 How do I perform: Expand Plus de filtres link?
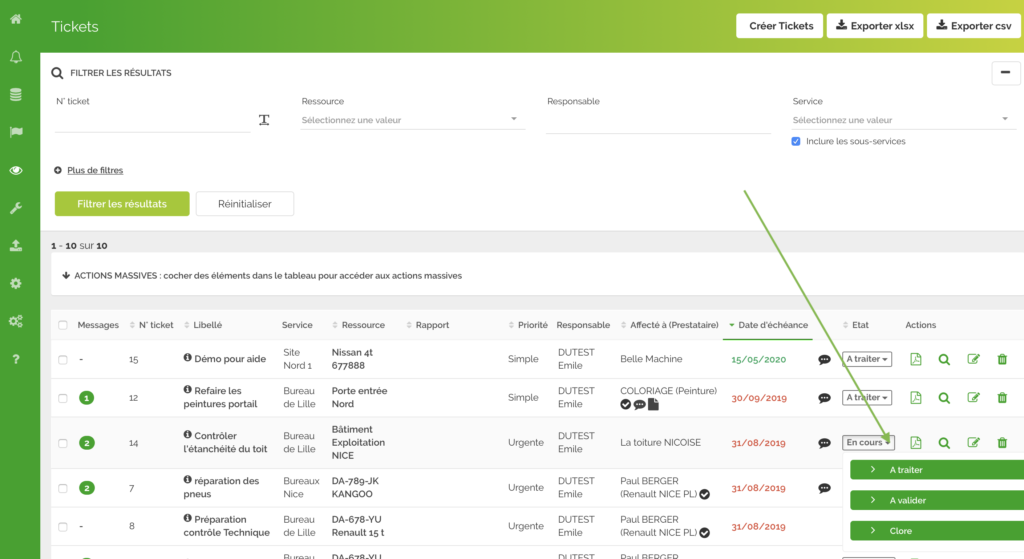pos(95,171)
